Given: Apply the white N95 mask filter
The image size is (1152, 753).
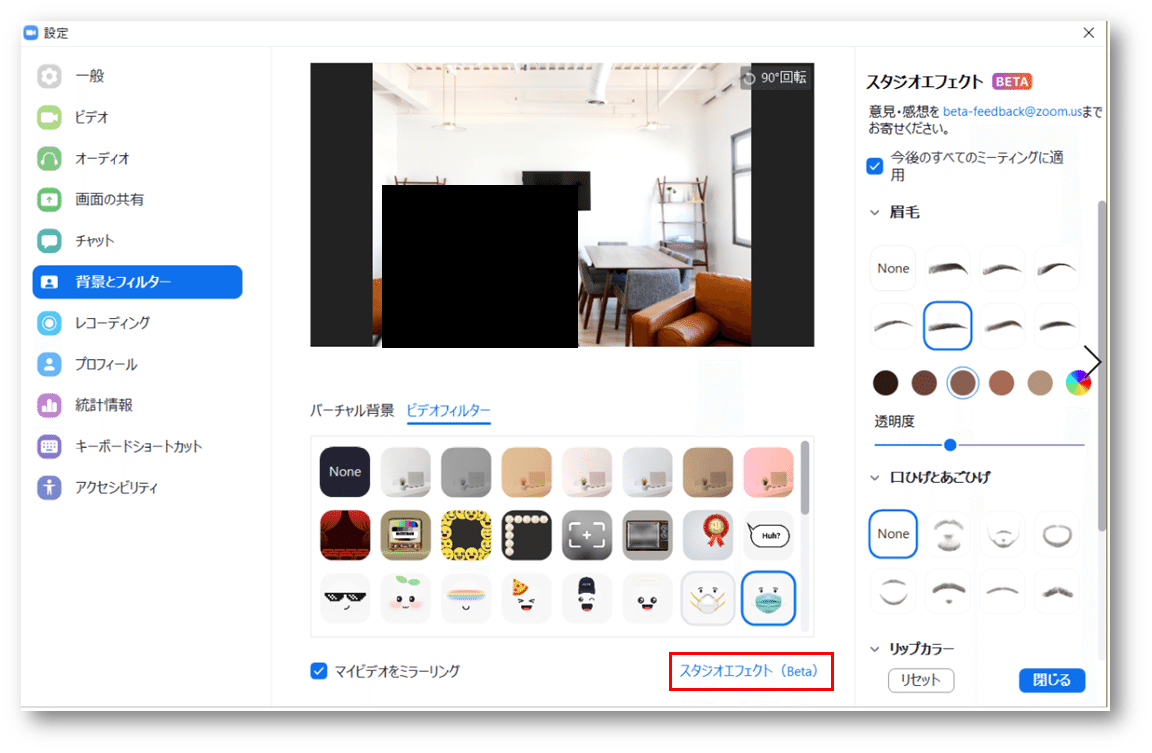Looking at the screenshot, I should coord(708,598).
